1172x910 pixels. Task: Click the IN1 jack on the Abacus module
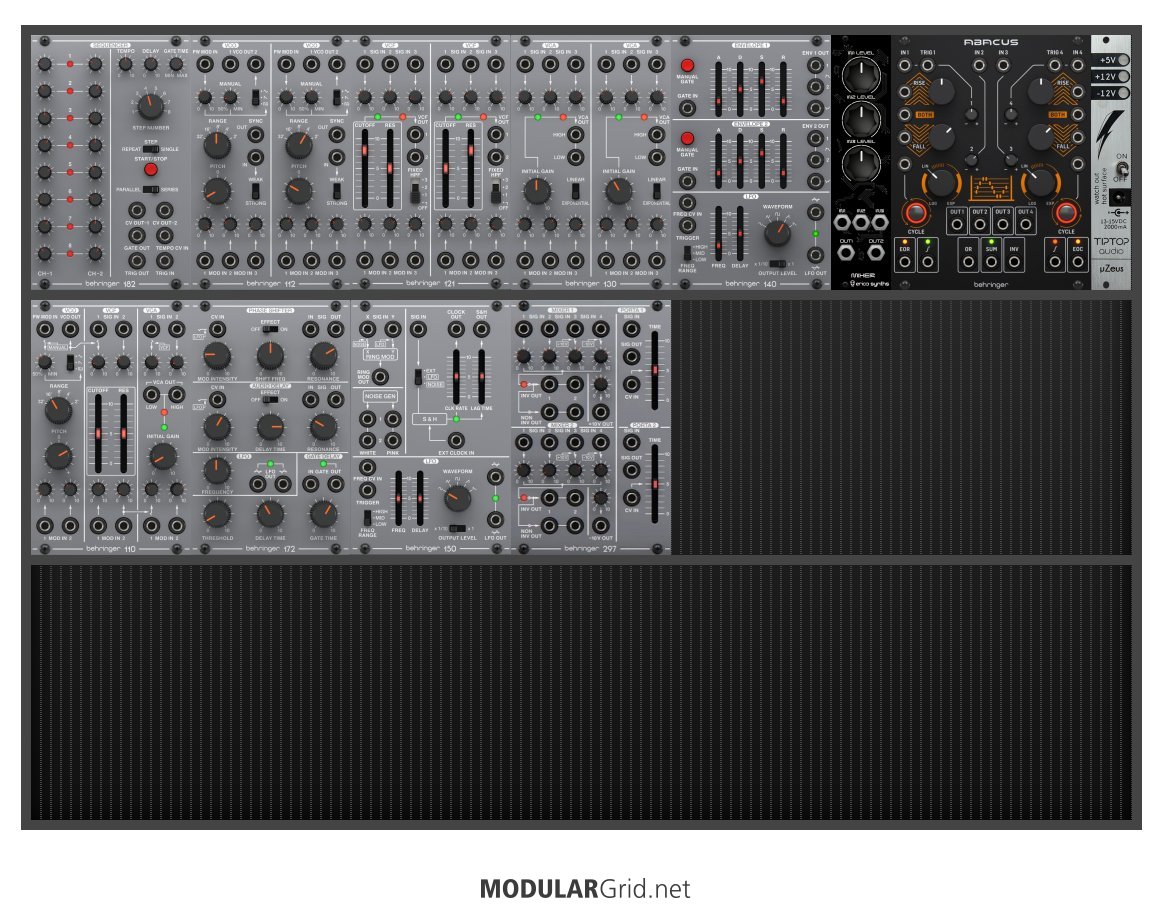pos(905,65)
